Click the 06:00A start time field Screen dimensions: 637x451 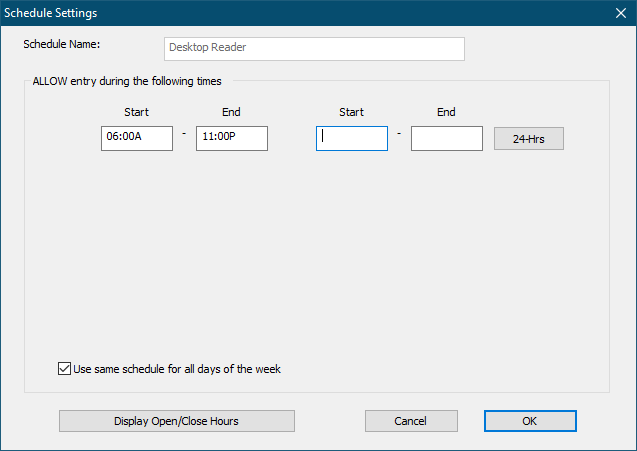(x=137, y=138)
